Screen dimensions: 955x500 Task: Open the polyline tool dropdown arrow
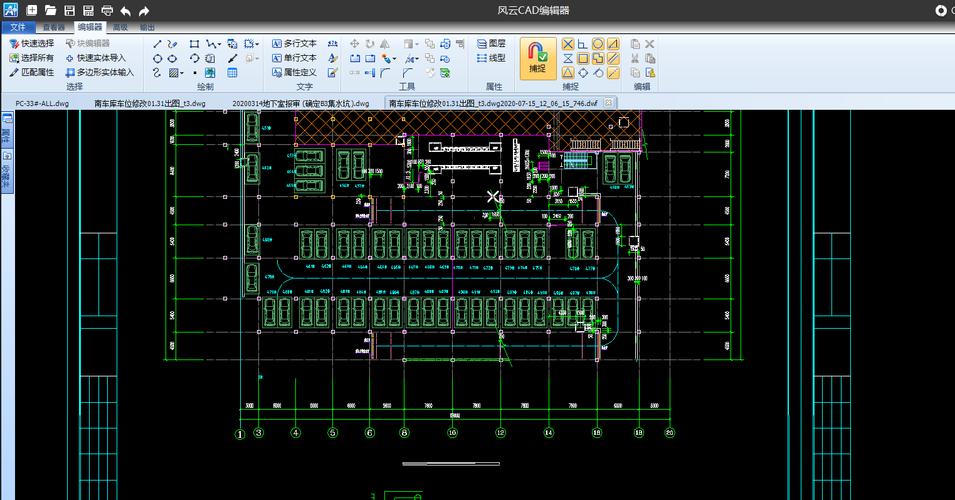point(219,44)
